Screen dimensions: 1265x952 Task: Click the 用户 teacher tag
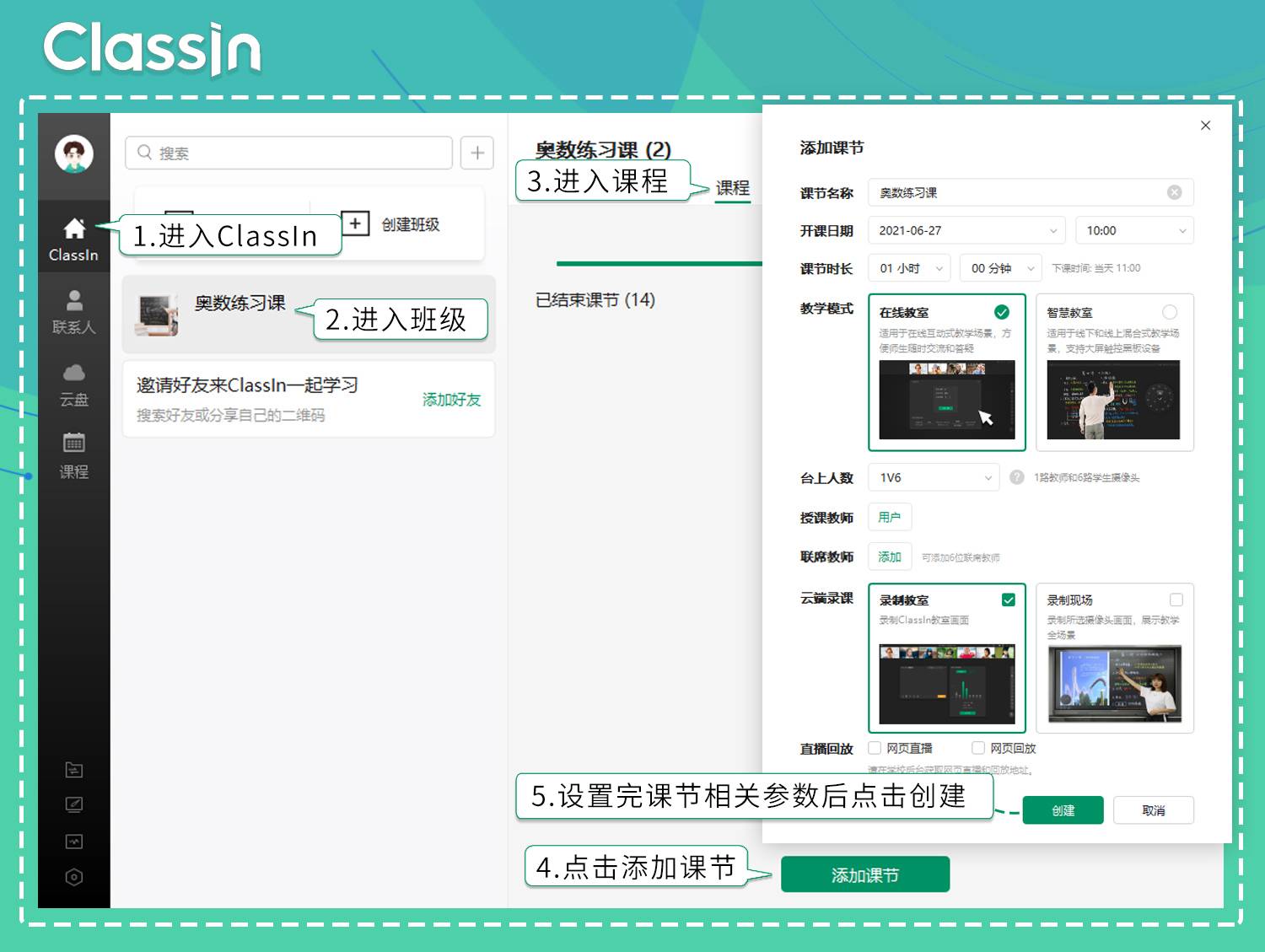[x=890, y=517]
